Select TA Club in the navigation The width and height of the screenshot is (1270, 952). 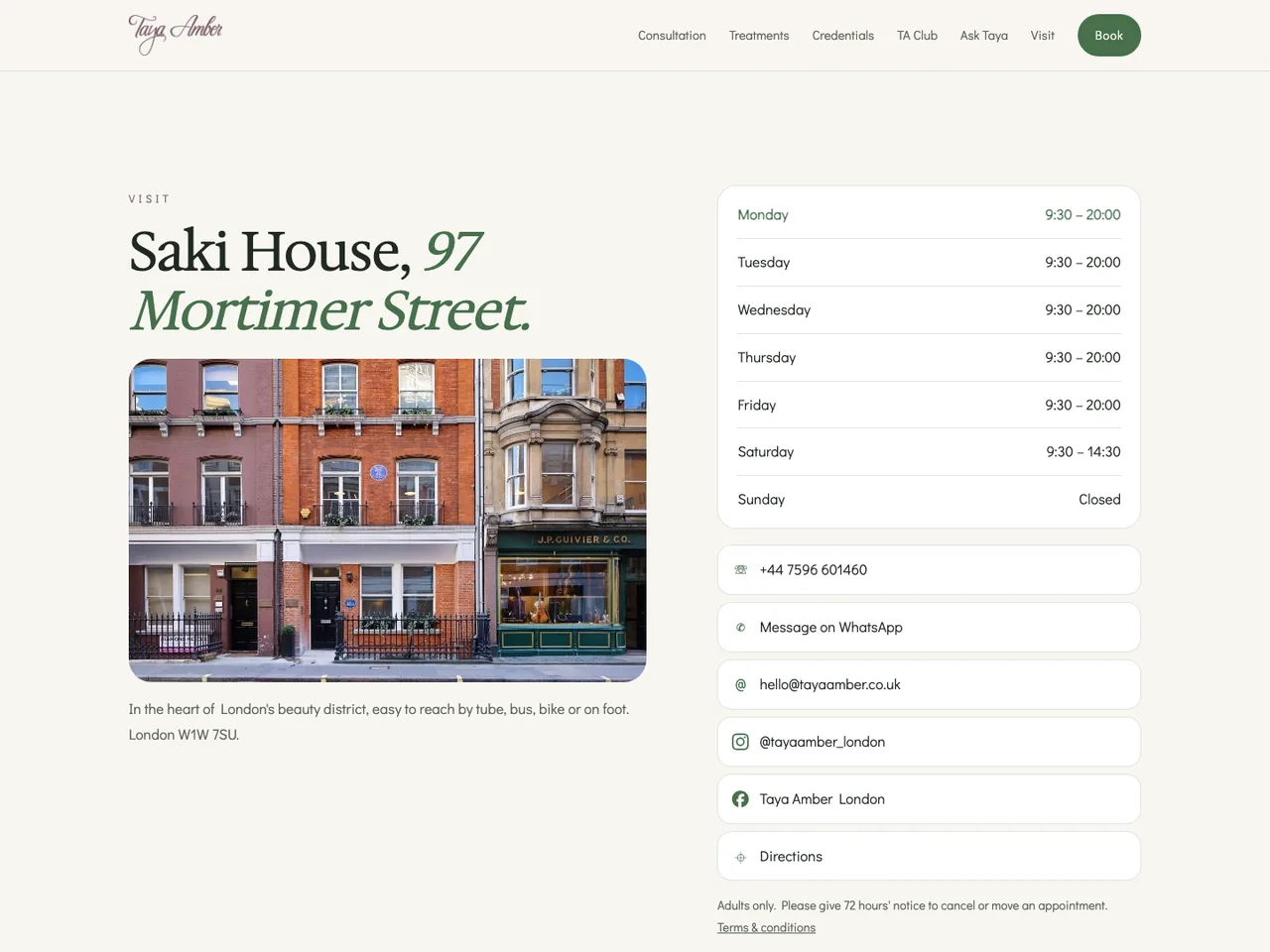[x=917, y=36]
